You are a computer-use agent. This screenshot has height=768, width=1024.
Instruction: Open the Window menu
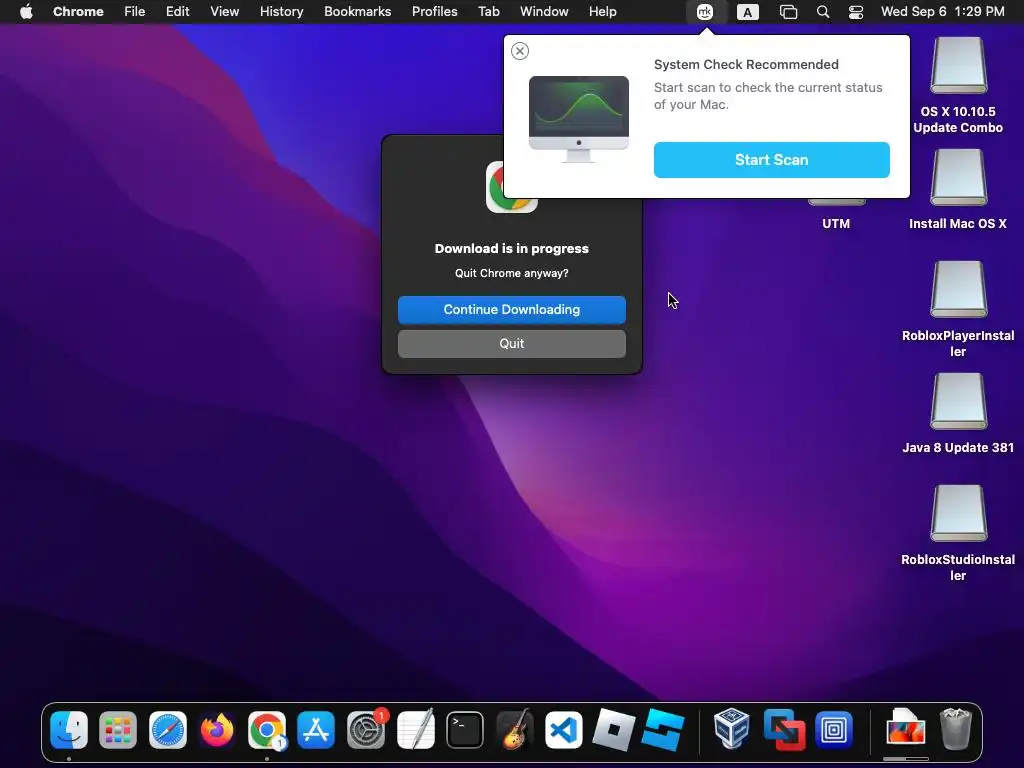544,11
